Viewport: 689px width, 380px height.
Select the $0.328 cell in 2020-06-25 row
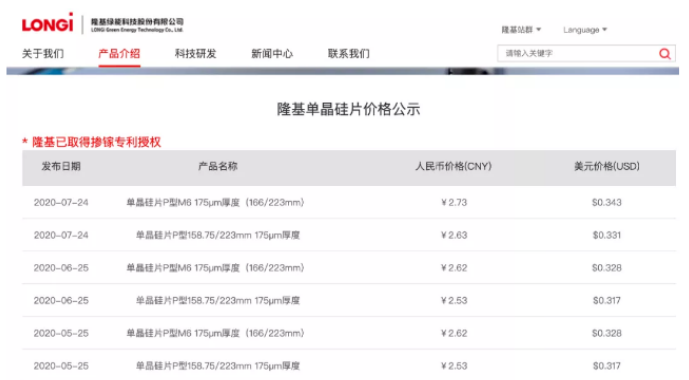pos(607,268)
